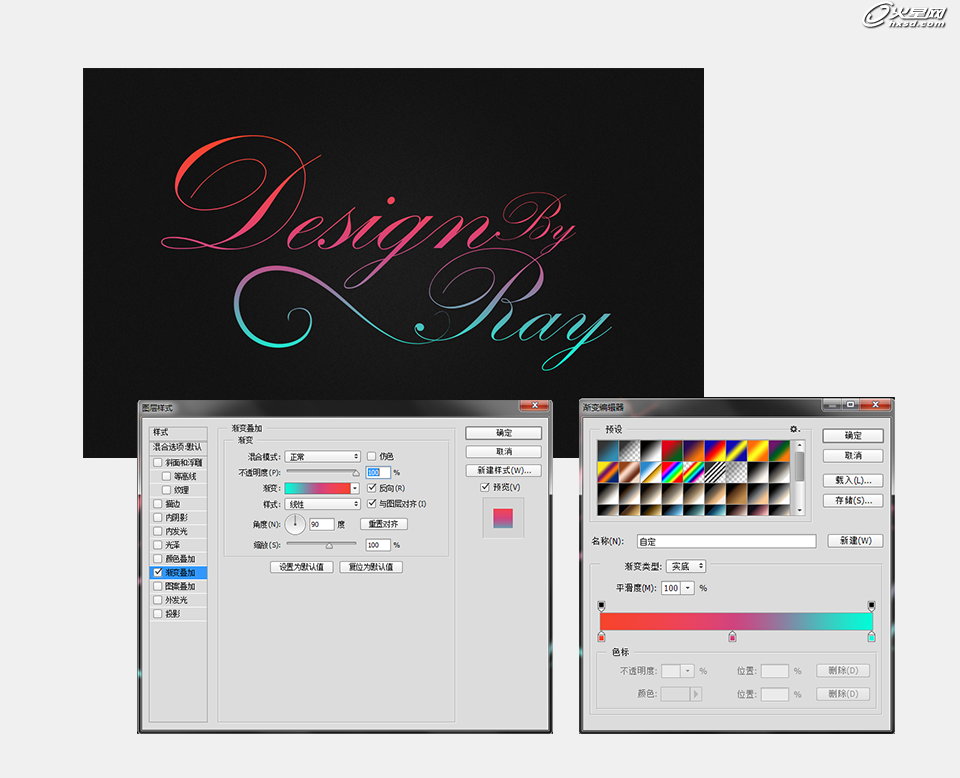Choose the violet-green-orange gradient preset

pos(779,451)
